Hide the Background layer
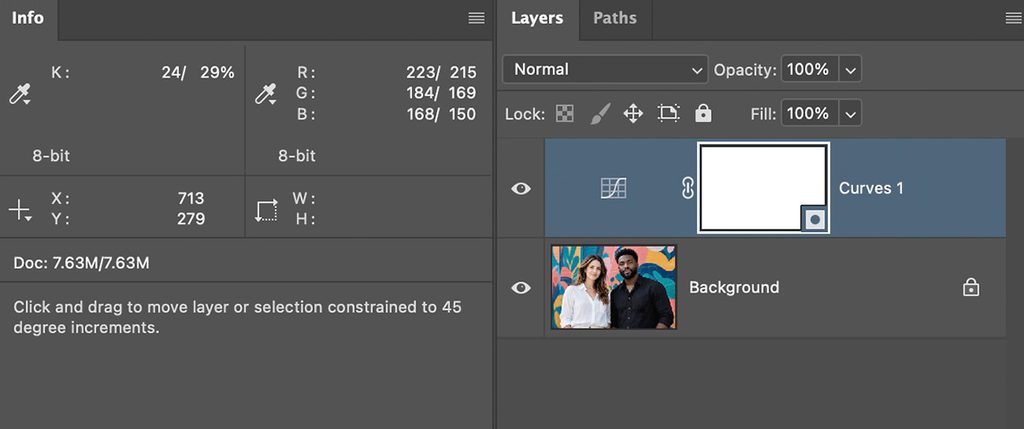This screenshot has width=1024, height=429. (x=520, y=287)
